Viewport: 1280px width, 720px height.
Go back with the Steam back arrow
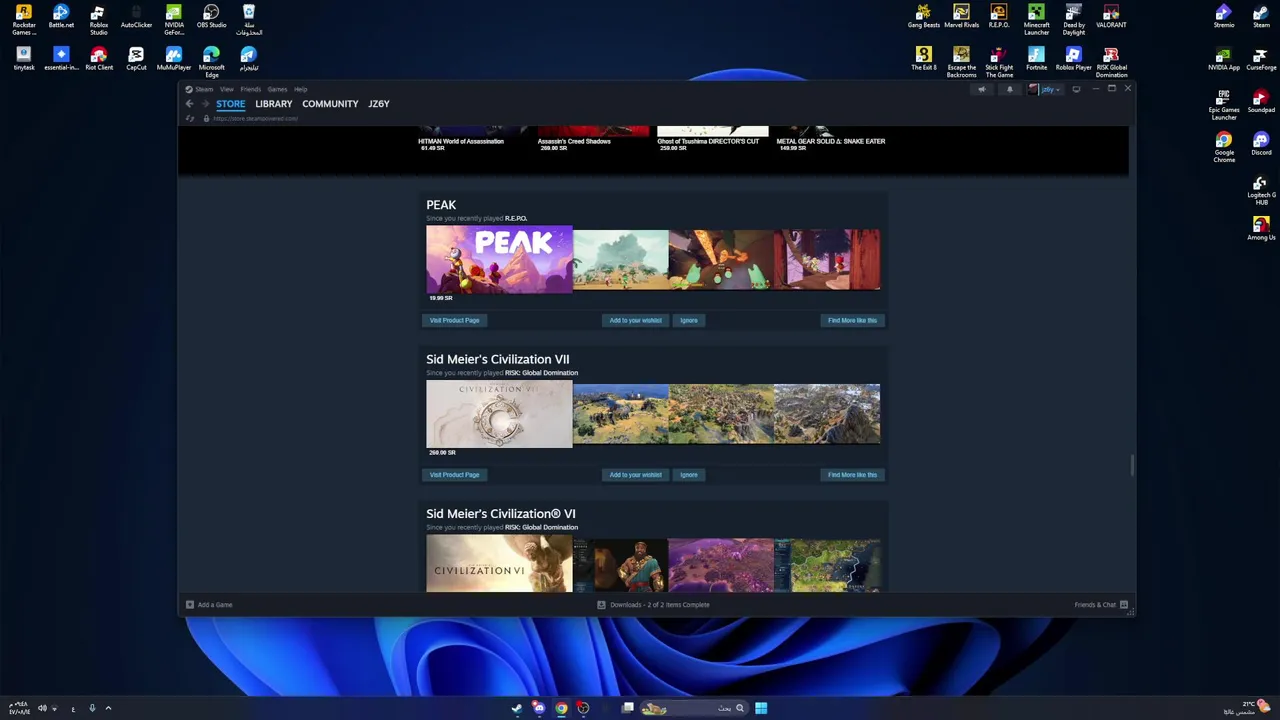click(189, 104)
